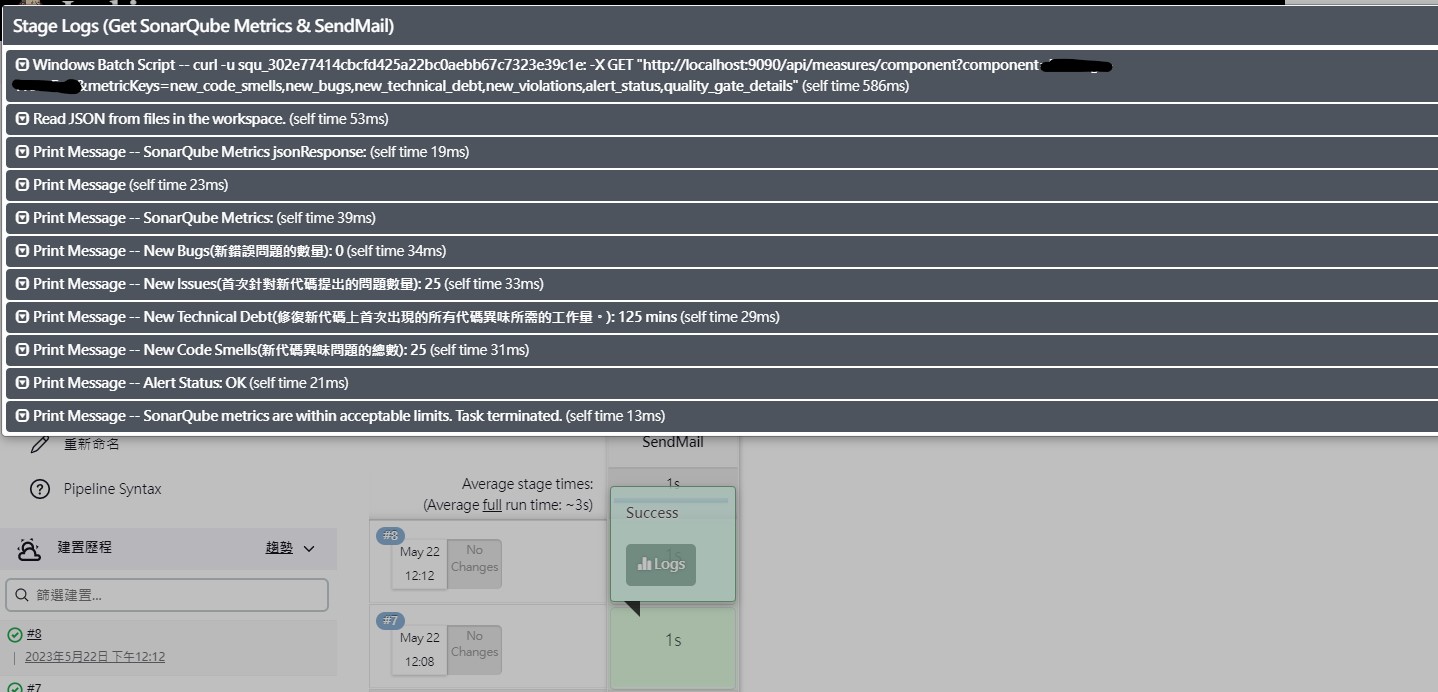Open build #8 link in build history

(x=34, y=634)
